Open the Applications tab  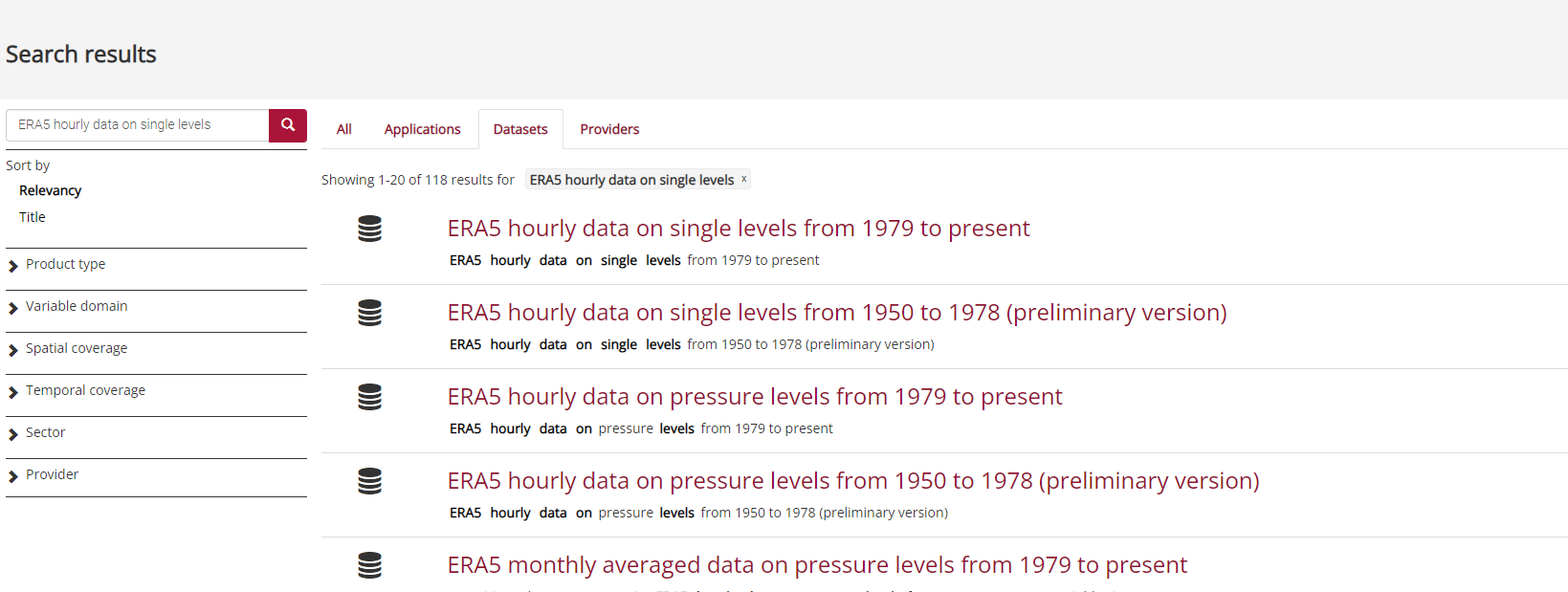click(422, 129)
